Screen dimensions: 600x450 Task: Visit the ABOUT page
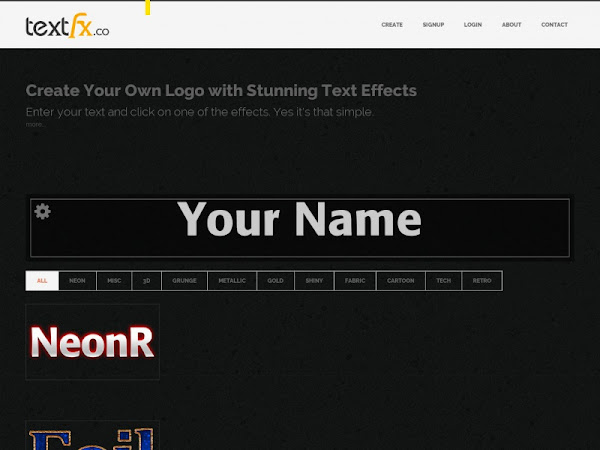[x=511, y=24]
